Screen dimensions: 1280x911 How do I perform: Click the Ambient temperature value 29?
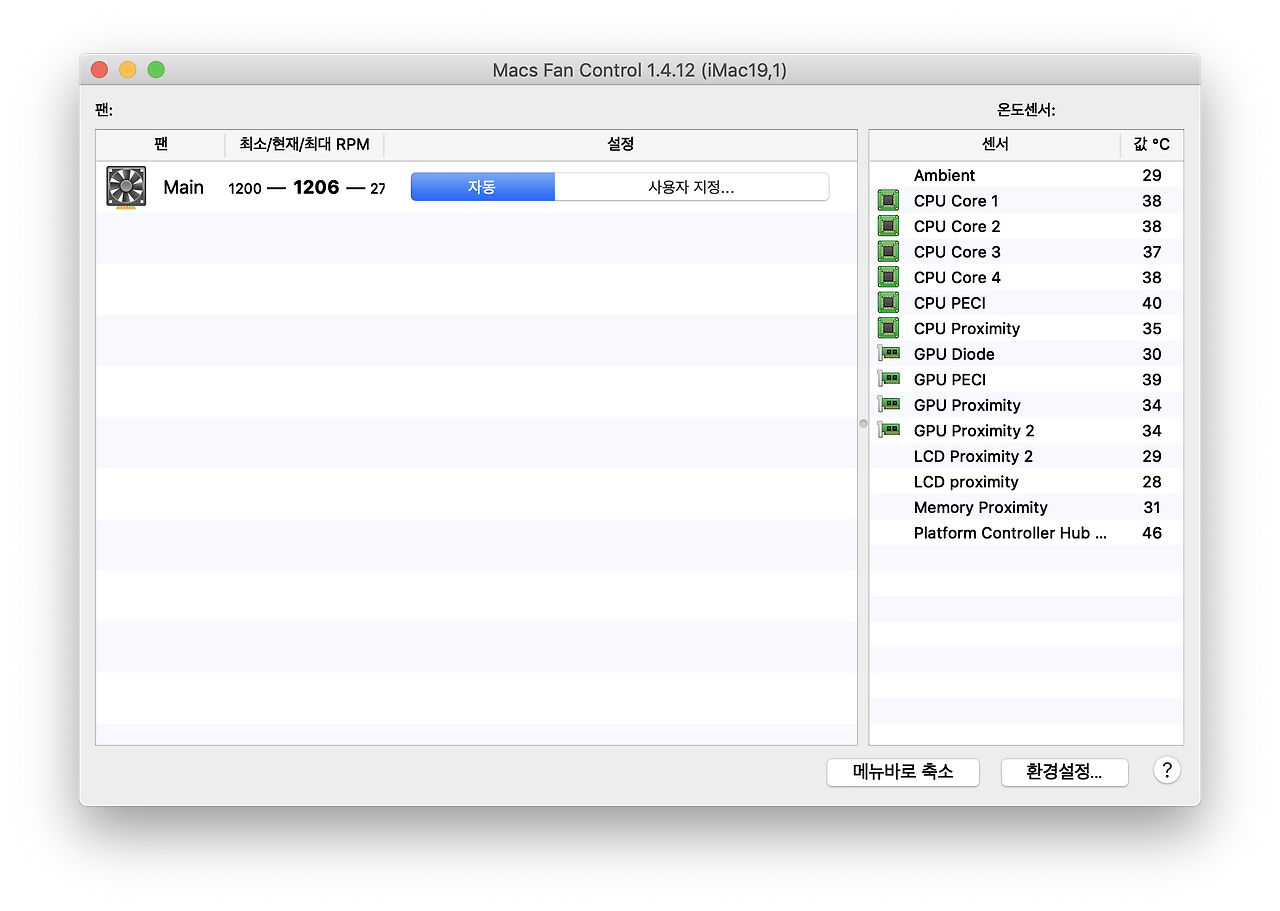[x=1152, y=175]
